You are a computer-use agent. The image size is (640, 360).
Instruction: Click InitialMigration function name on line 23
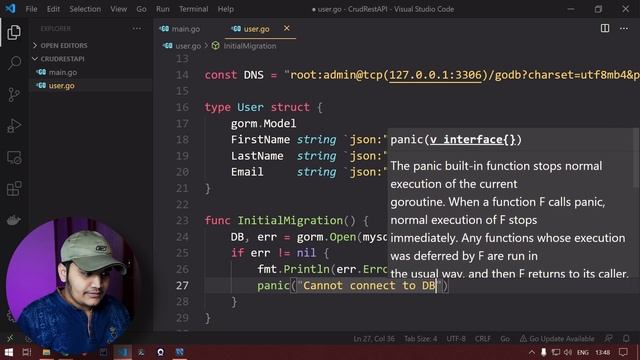290,220
